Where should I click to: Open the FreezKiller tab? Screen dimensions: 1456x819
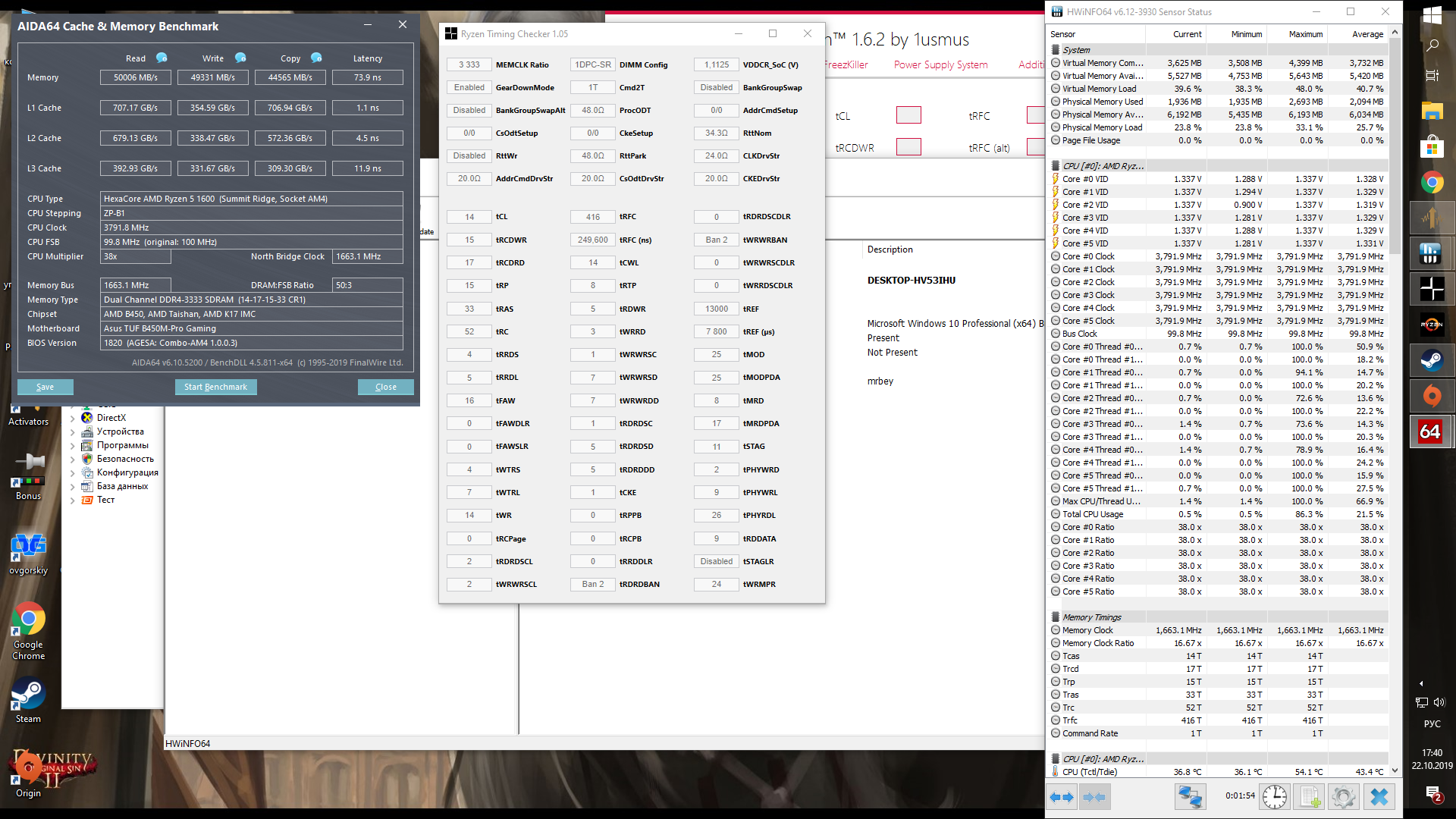click(x=846, y=64)
